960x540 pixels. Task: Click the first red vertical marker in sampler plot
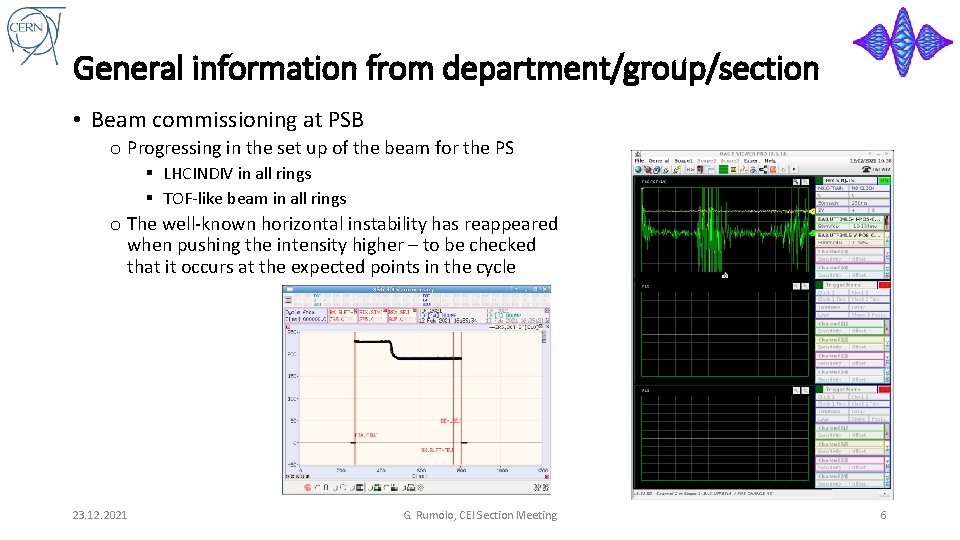point(355,398)
